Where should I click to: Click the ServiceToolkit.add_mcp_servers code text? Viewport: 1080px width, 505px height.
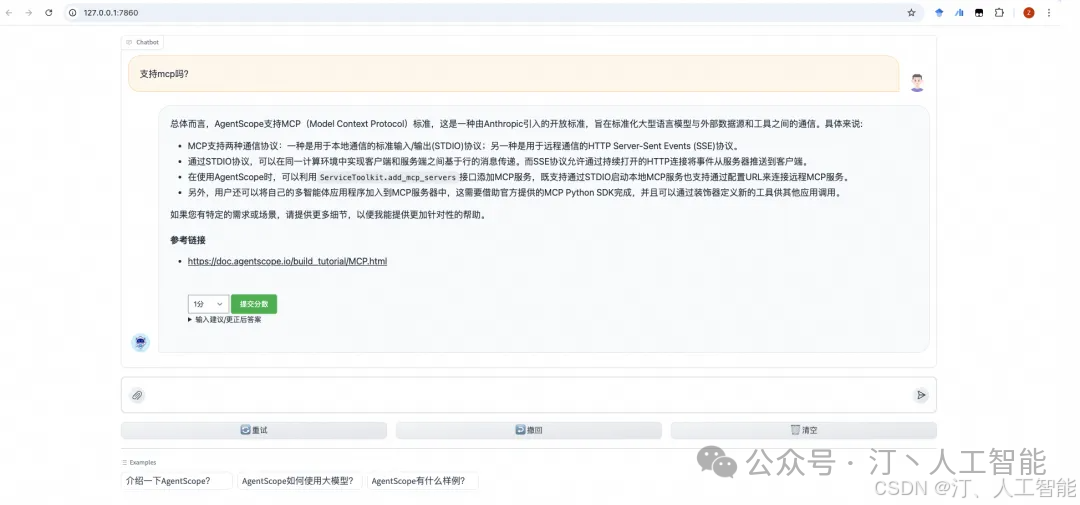(x=388, y=177)
